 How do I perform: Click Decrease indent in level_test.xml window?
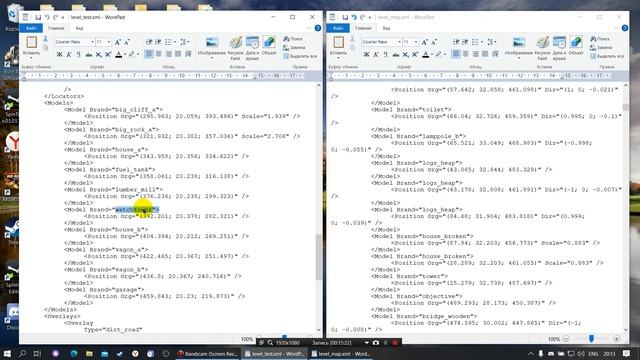pos(149,42)
